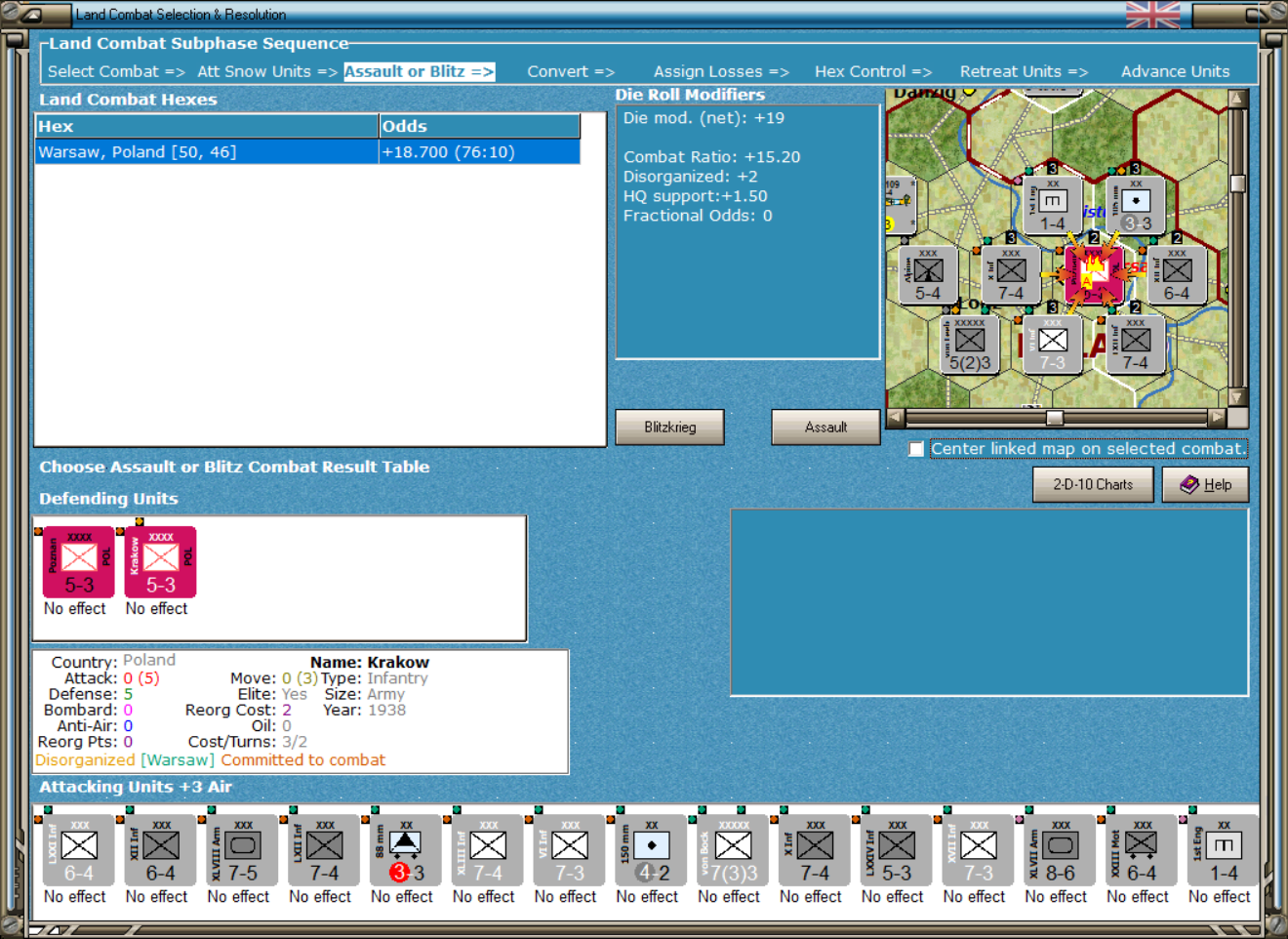The height and width of the screenshot is (939, 1288).
Task: Click the map vertical scrollbar thumb
Action: 1237,184
